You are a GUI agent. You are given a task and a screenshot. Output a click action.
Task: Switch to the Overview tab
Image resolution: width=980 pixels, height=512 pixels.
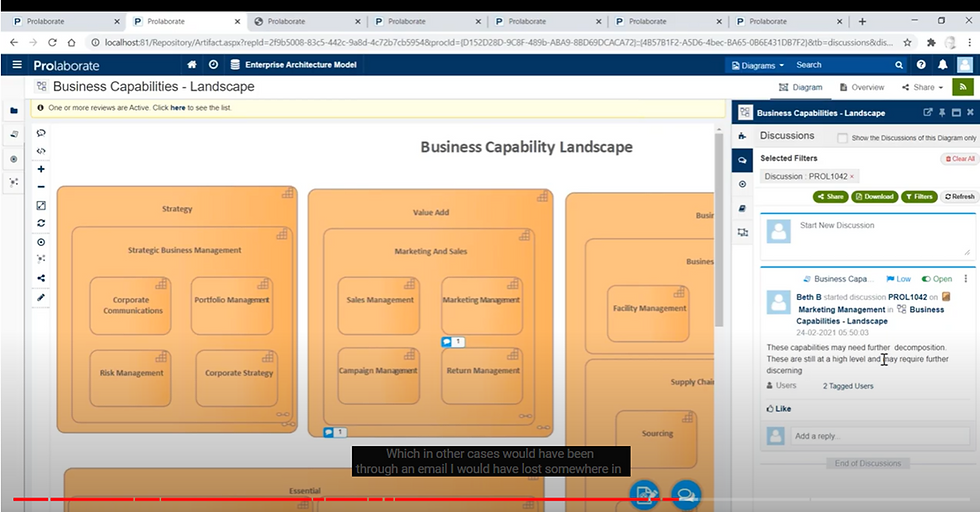(862, 87)
